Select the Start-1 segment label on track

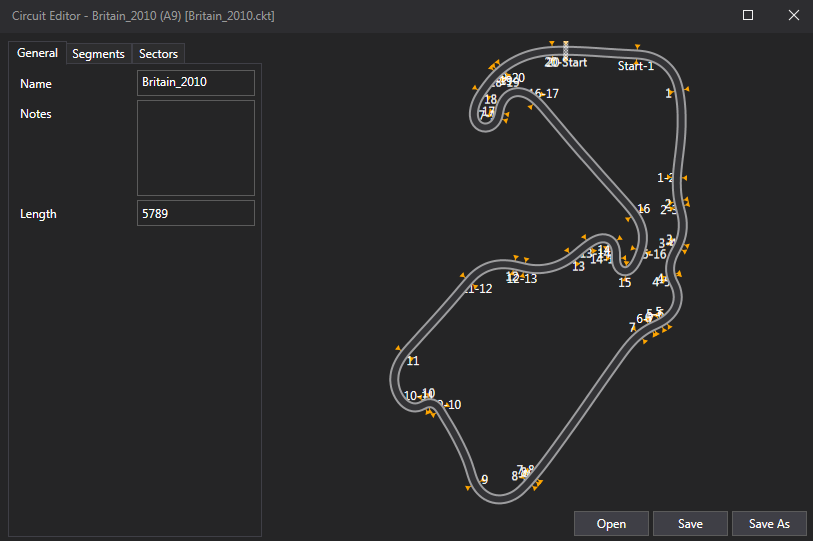tap(635, 67)
